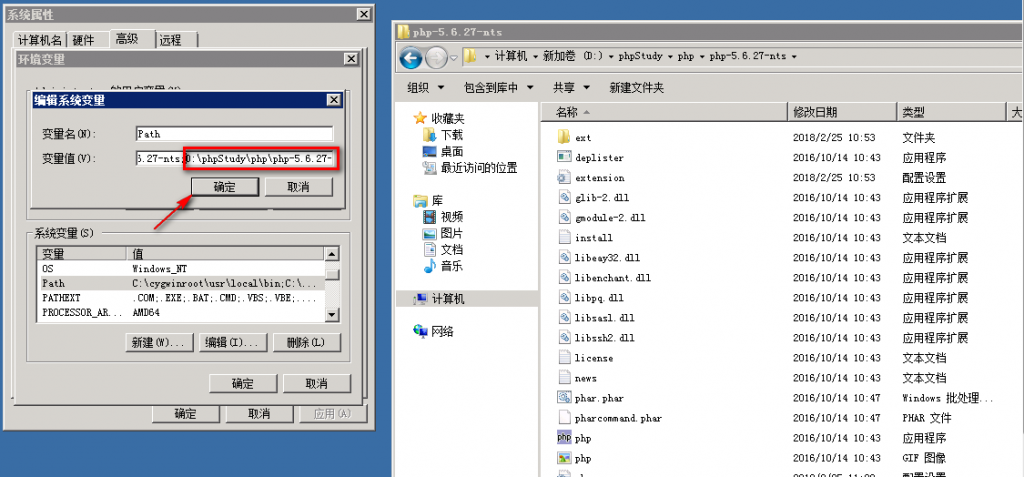Select the extension configuration file icon

point(564,178)
